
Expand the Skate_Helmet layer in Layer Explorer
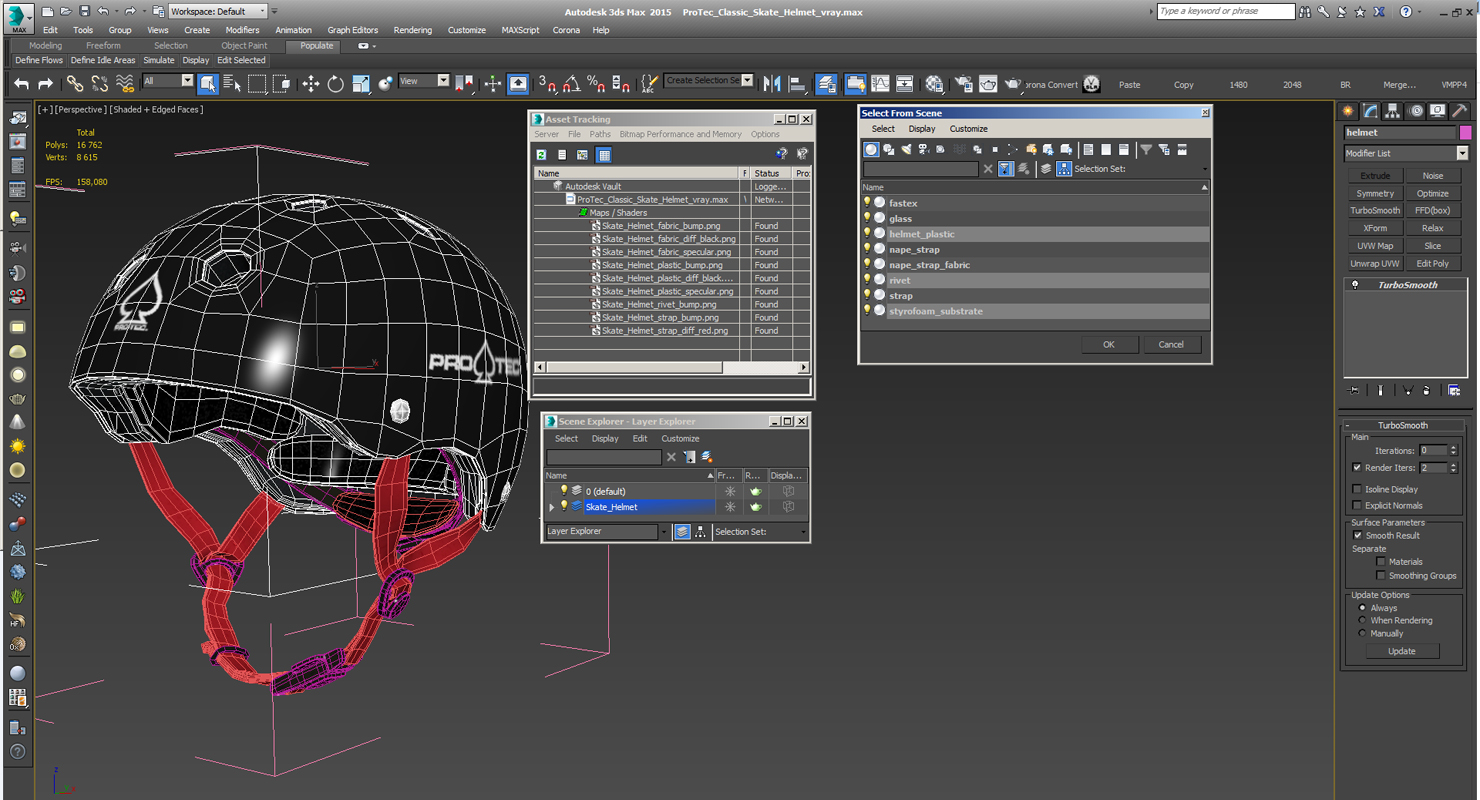[x=552, y=507]
